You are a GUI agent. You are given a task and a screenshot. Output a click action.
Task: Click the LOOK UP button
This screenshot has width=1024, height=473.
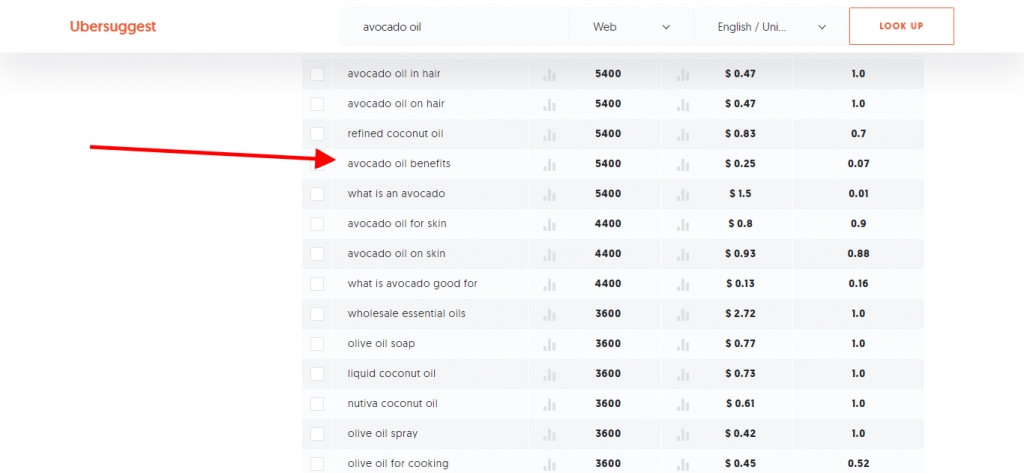[901, 26]
